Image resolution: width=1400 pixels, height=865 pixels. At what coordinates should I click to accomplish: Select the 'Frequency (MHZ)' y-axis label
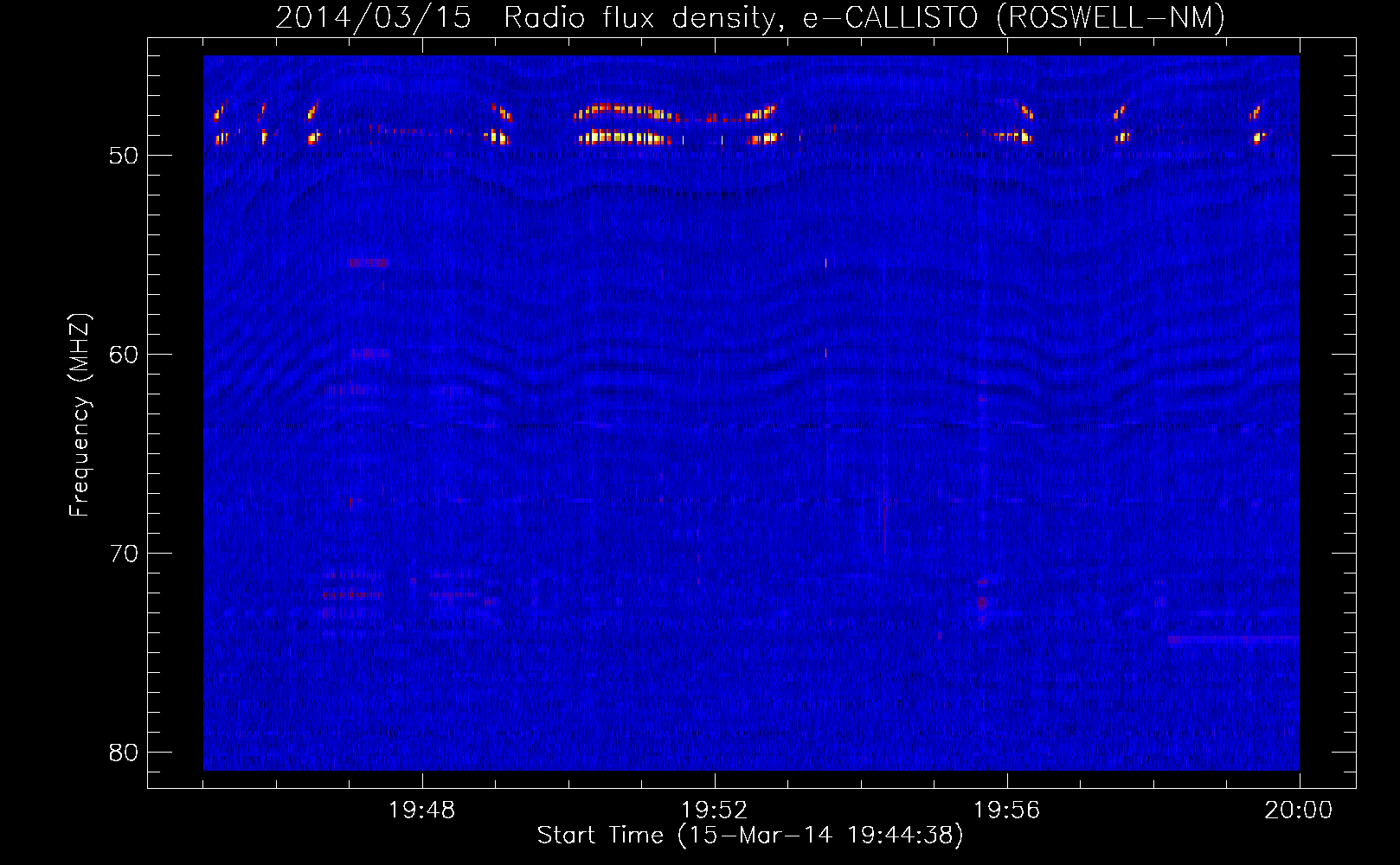pyautogui.click(x=80, y=415)
